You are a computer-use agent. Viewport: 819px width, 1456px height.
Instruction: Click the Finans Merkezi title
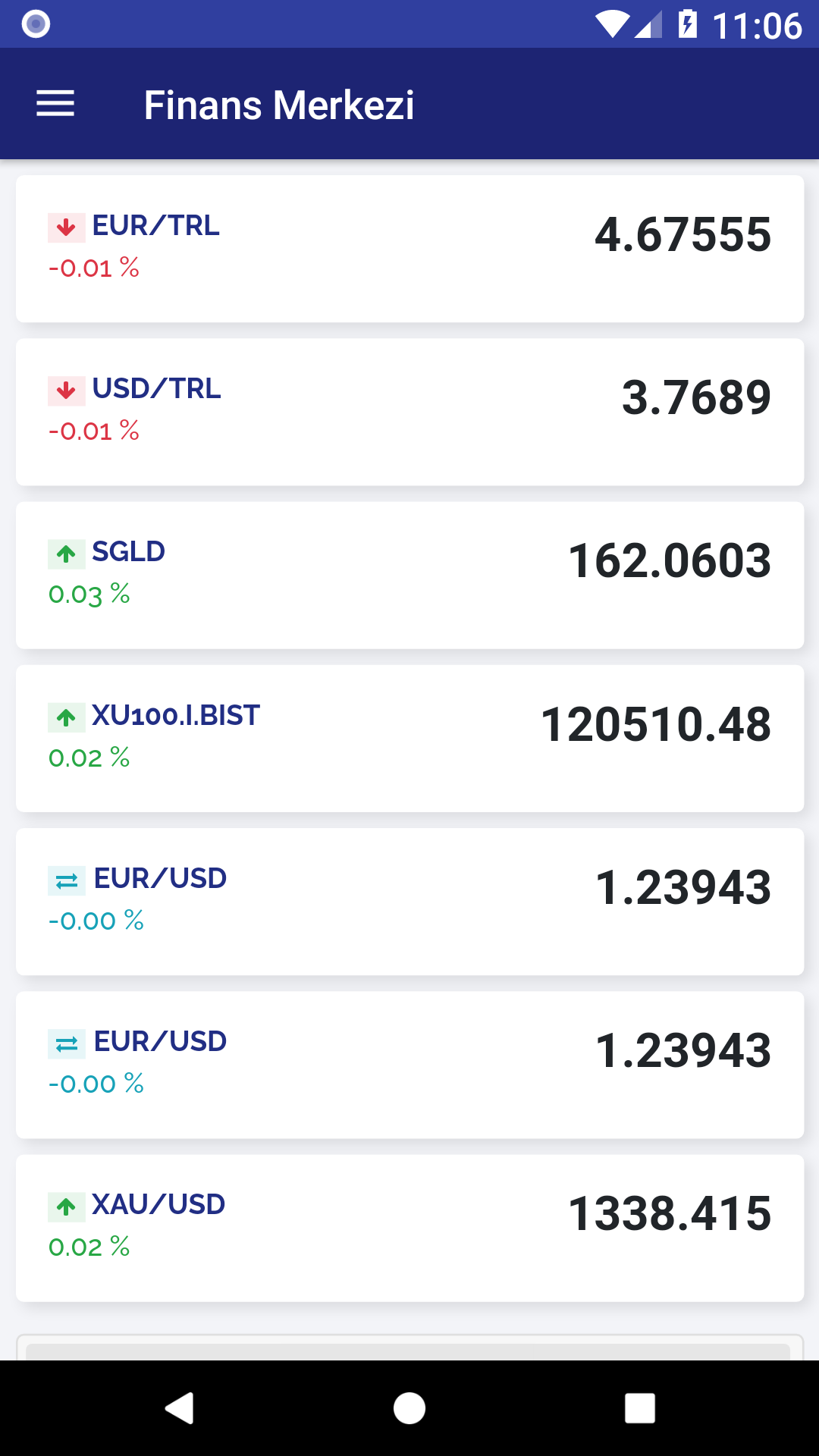[279, 105]
